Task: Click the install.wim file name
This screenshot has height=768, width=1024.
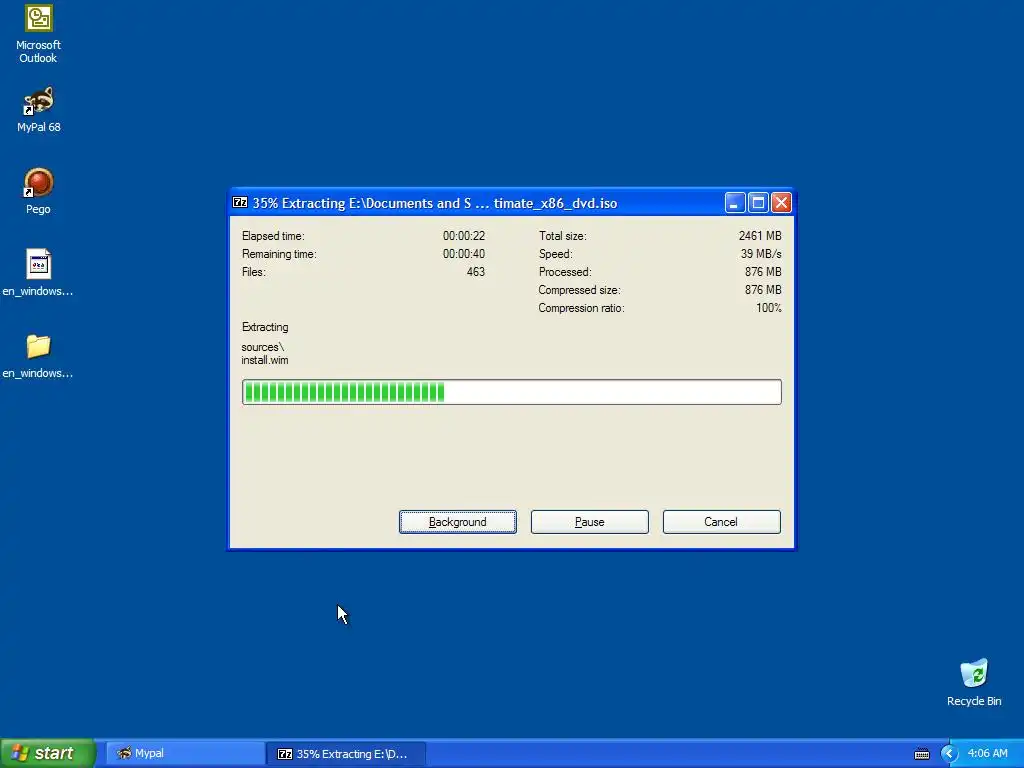Action: 264,360
